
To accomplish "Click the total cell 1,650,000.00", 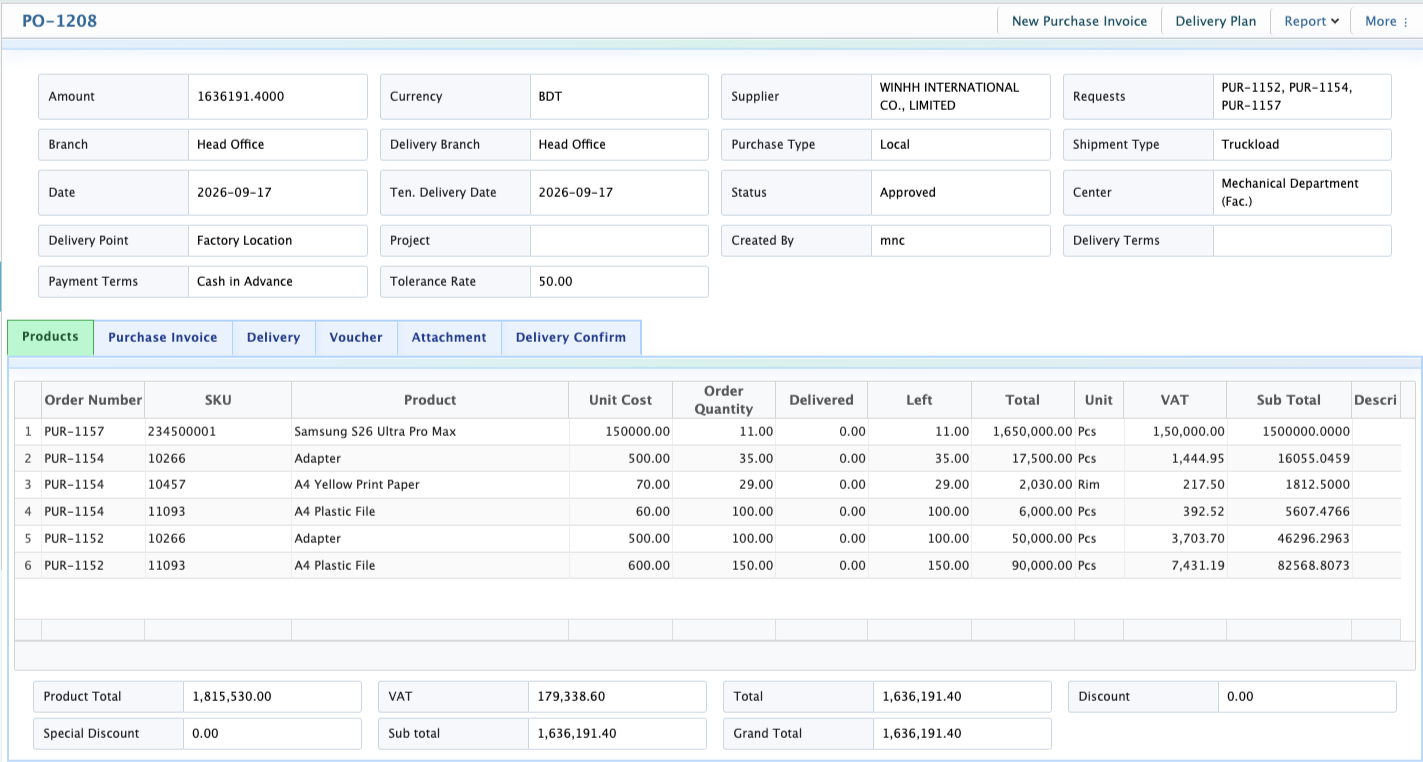I will click(1033, 431).
